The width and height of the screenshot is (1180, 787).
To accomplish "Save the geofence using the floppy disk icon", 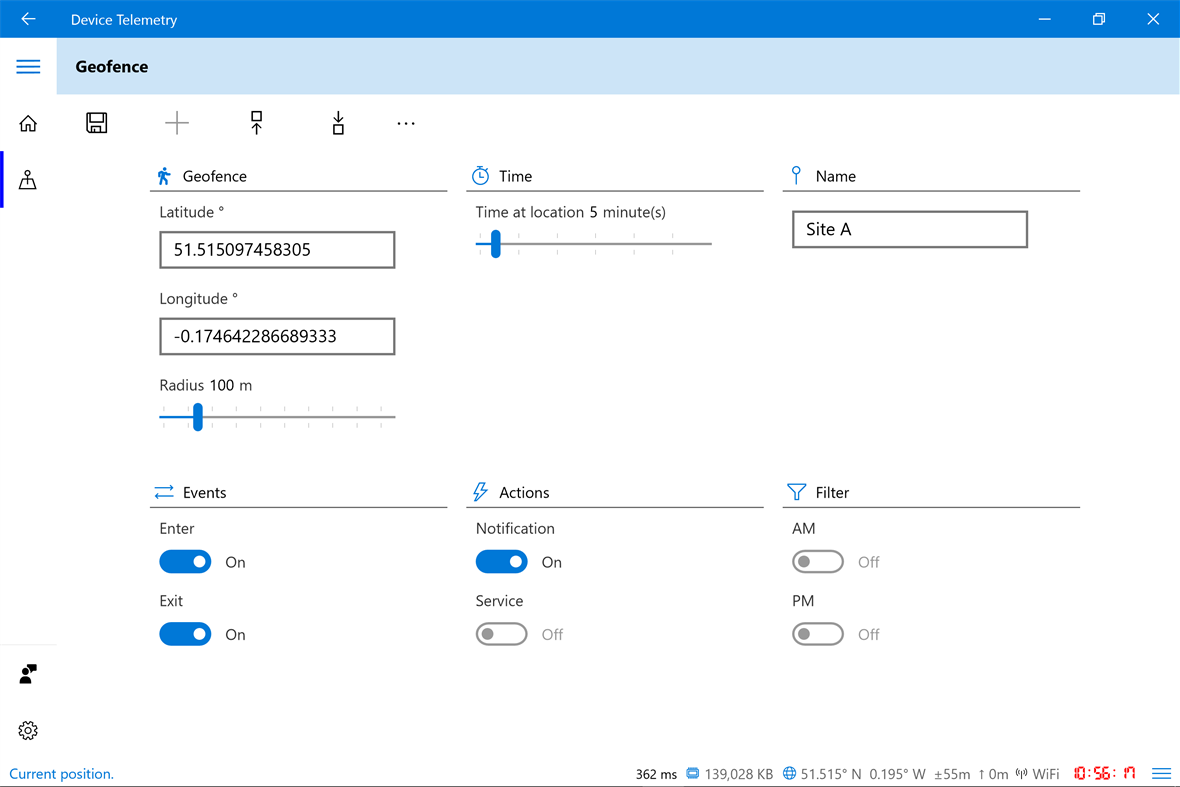I will point(97,122).
